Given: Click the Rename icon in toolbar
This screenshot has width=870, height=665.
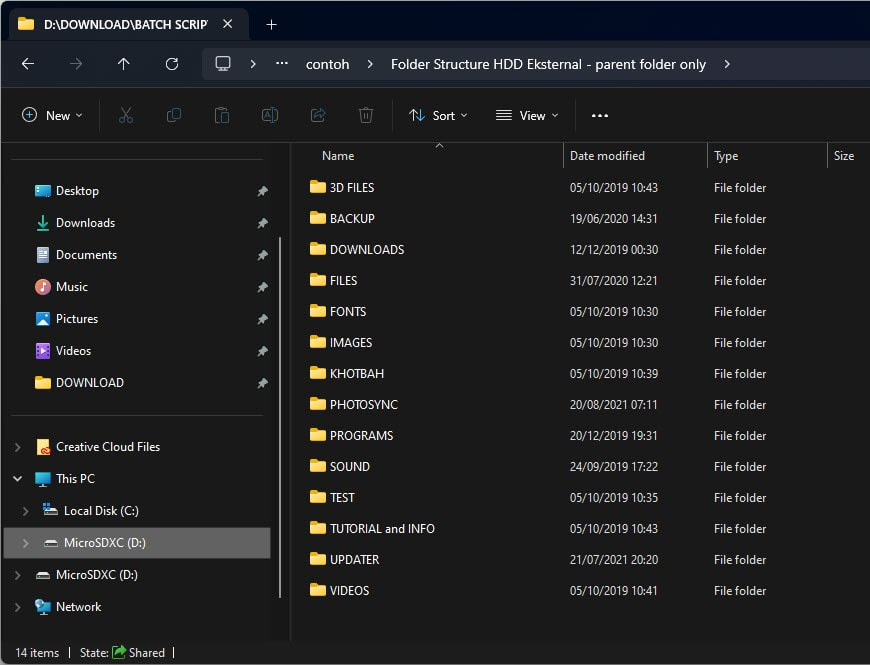Looking at the screenshot, I should (x=270, y=115).
